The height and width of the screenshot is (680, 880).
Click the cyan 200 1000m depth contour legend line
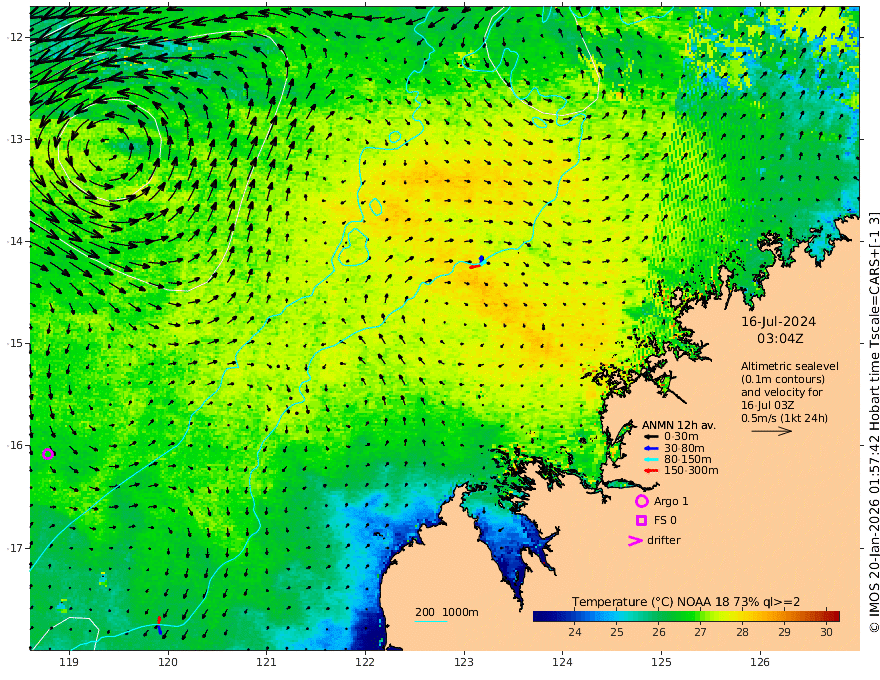(x=431, y=621)
